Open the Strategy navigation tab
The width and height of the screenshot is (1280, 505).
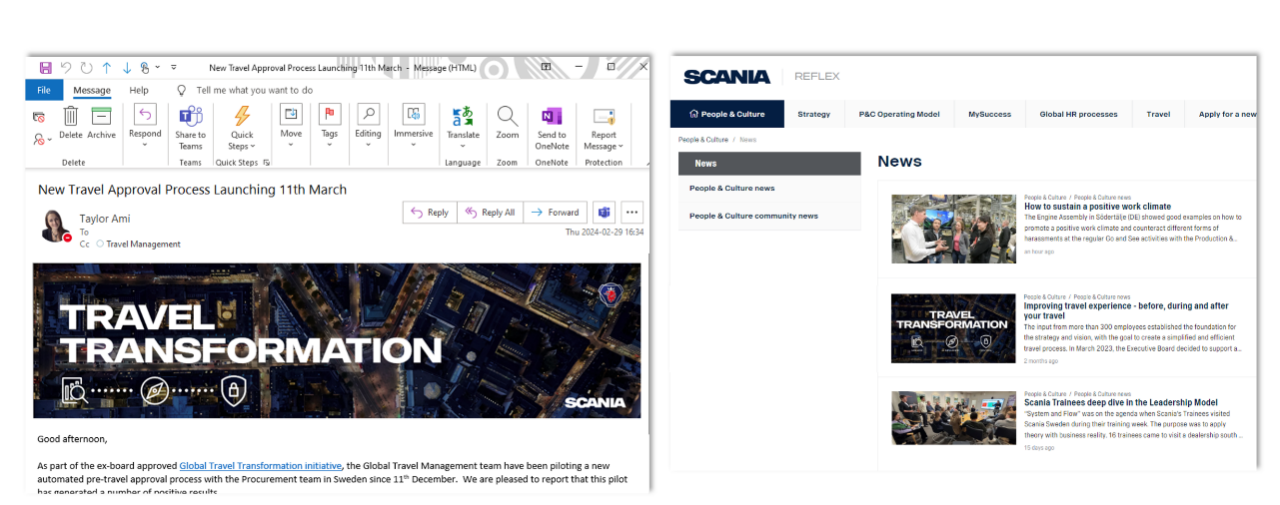click(814, 114)
